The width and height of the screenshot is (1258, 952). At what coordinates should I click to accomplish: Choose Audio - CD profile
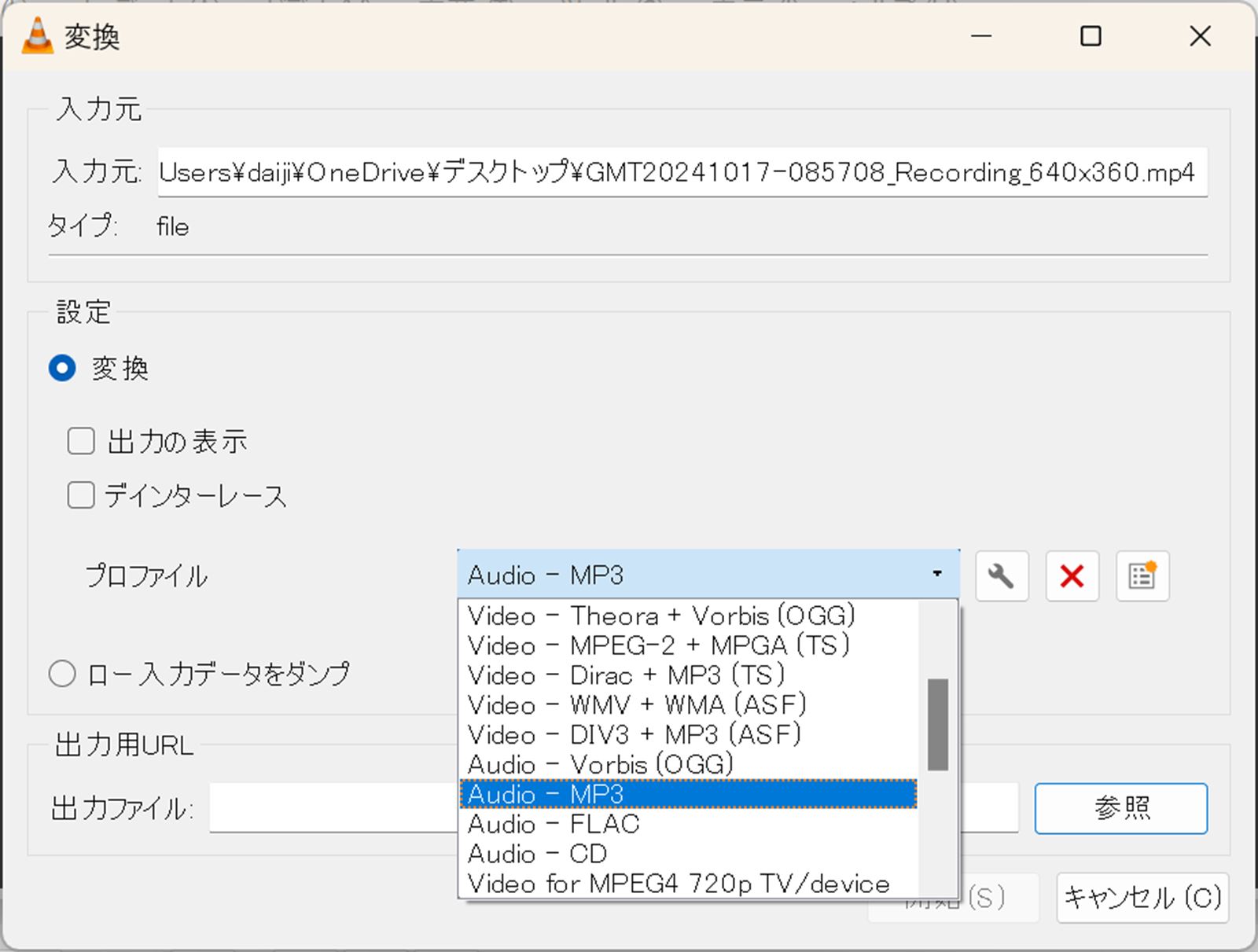click(x=688, y=854)
